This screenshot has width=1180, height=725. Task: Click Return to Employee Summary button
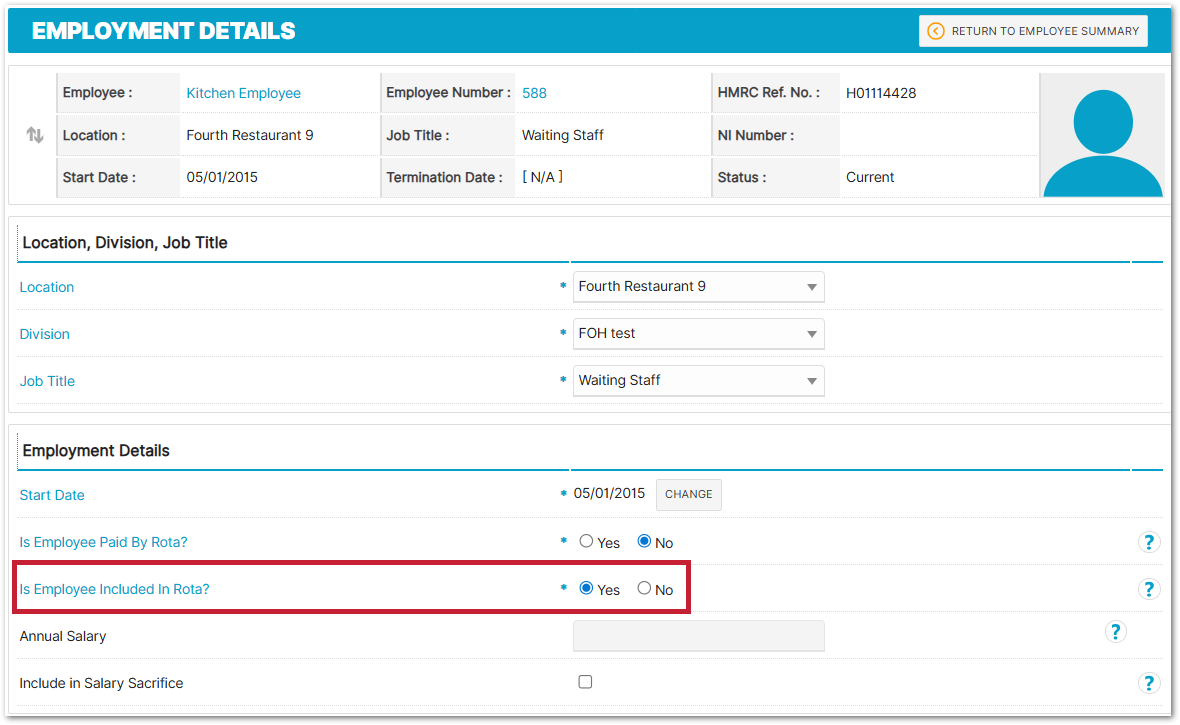pos(1033,31)
